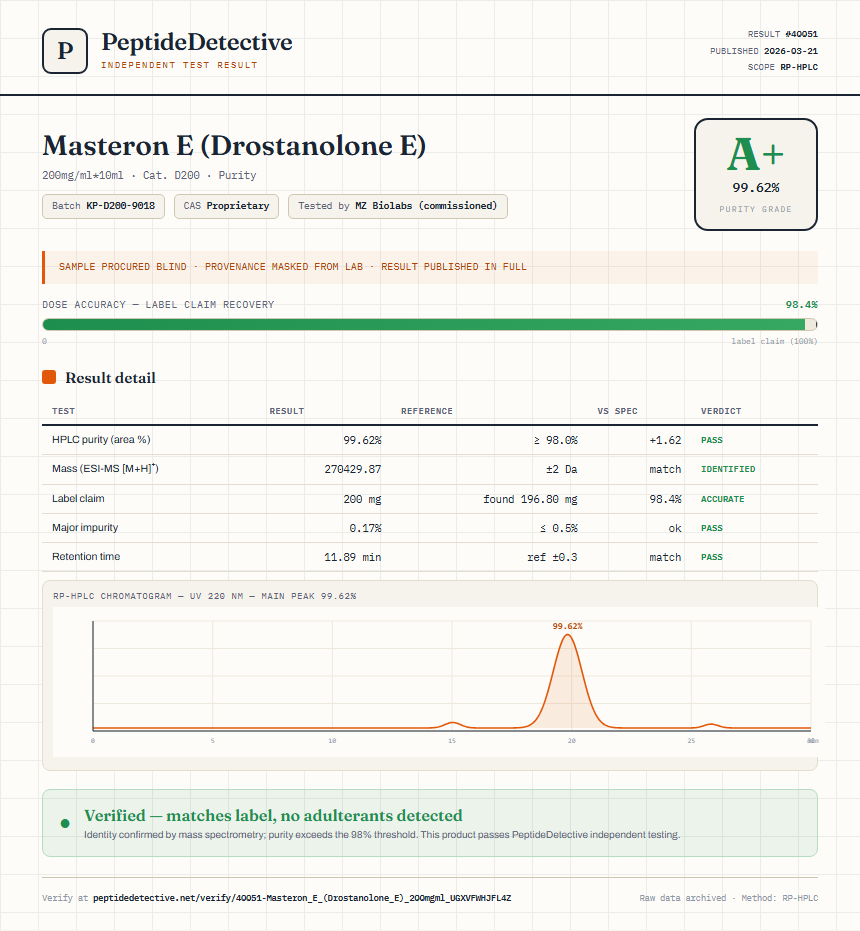This screenshot has height=931, width=860.
Task: Click the label claim (100%) marker text
Action: pos(774,341)
